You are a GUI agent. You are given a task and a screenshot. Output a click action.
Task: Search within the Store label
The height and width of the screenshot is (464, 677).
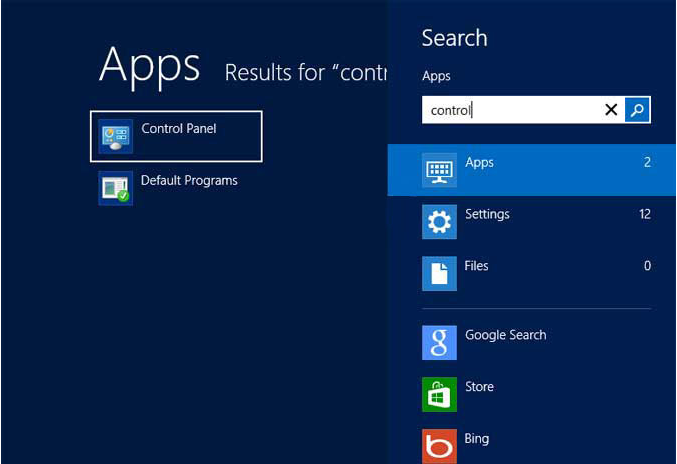[479, 387]
